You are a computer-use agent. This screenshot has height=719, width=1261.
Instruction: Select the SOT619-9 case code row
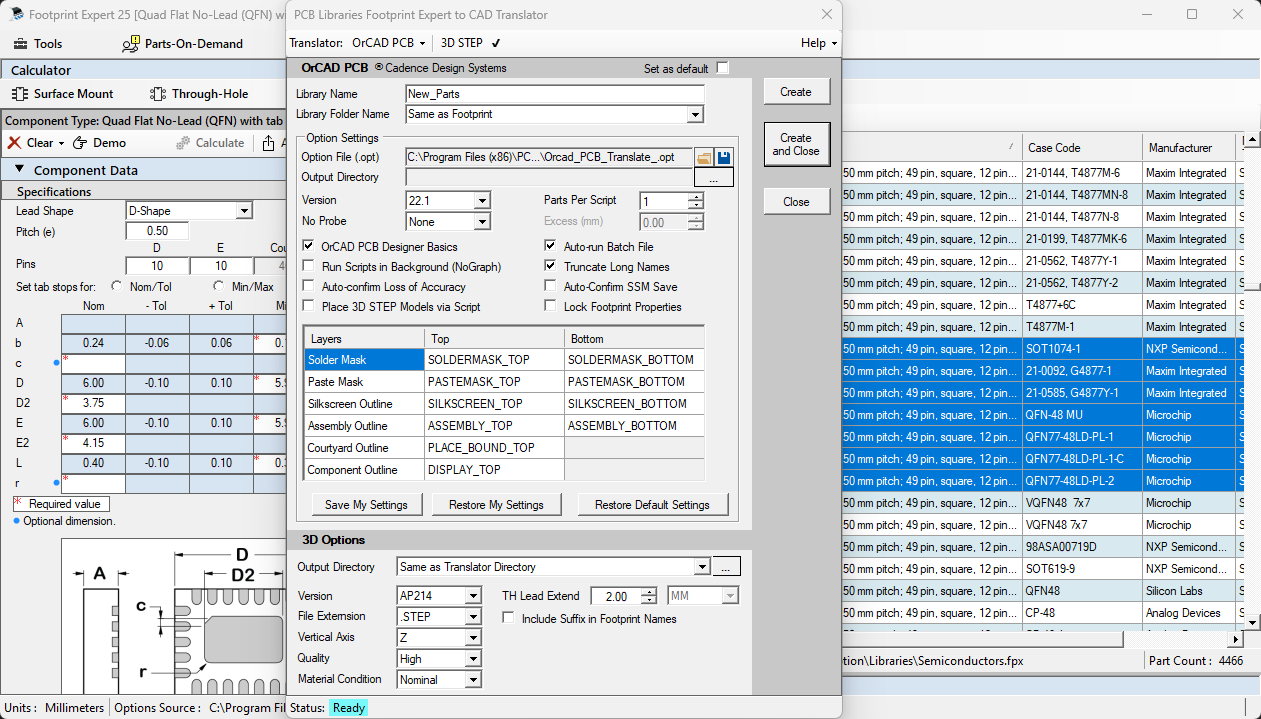tap(1083, 569)
